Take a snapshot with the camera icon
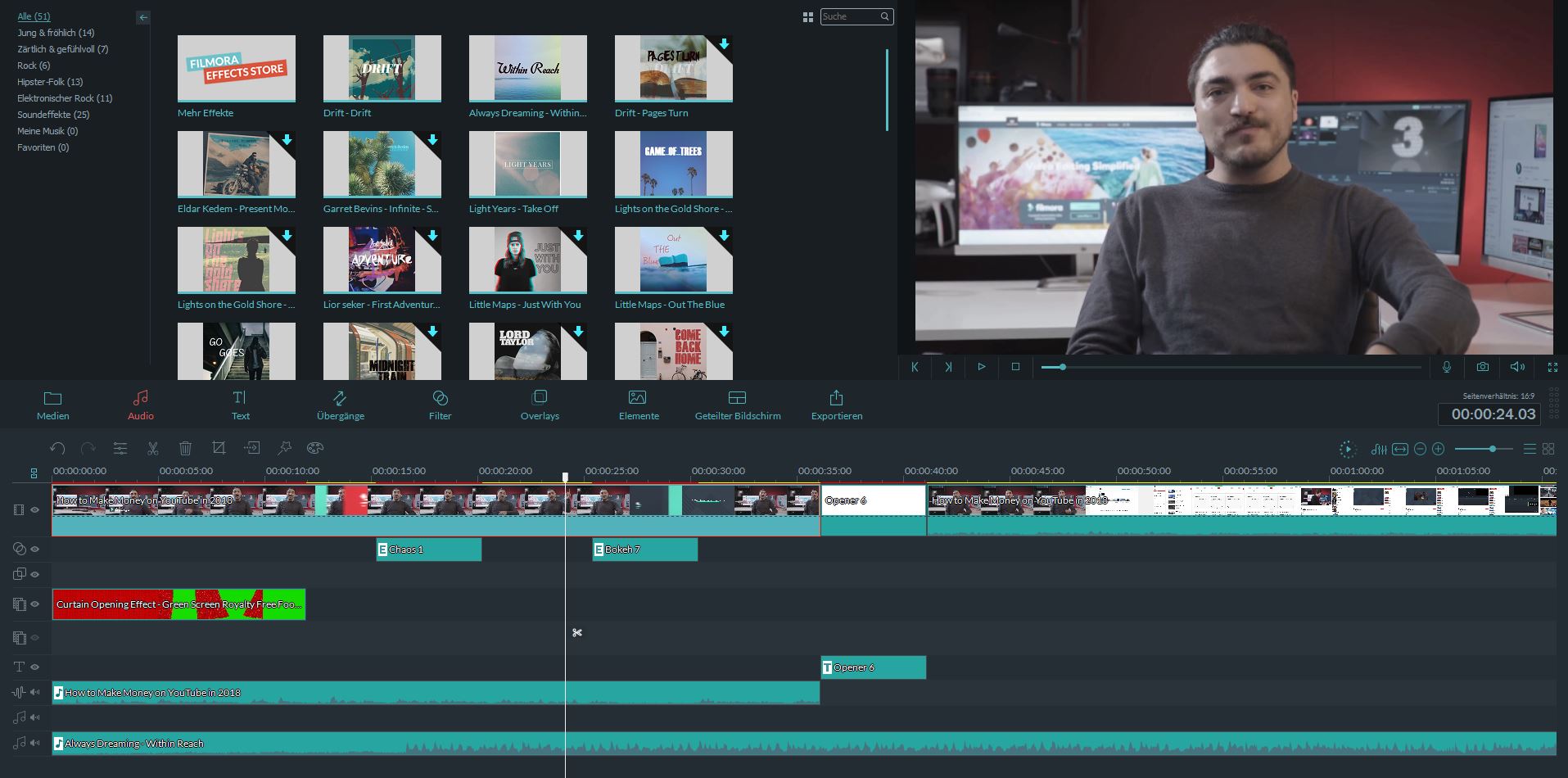Screen dimensions: 1568x778 point(1483,367)
